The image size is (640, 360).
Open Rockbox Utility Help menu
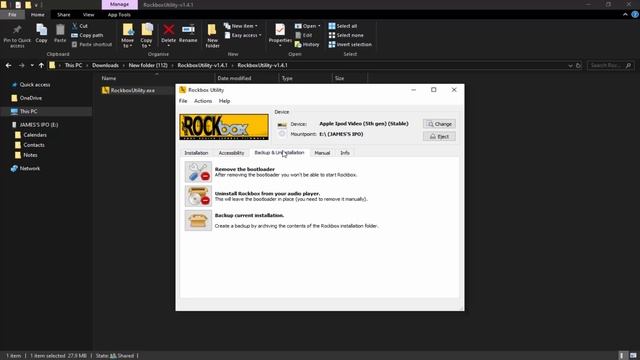coord(224,101)
